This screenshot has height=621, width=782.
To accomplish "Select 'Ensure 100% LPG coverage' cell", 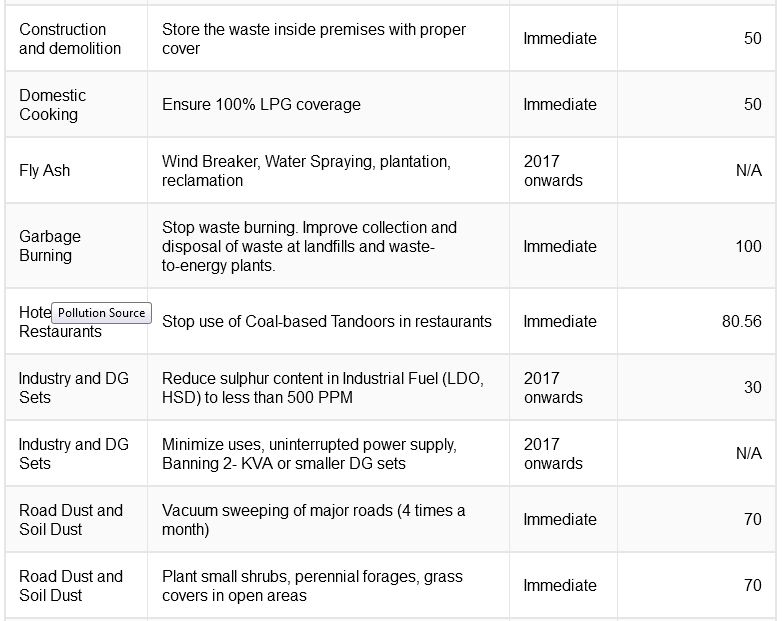I will [328, 104].
